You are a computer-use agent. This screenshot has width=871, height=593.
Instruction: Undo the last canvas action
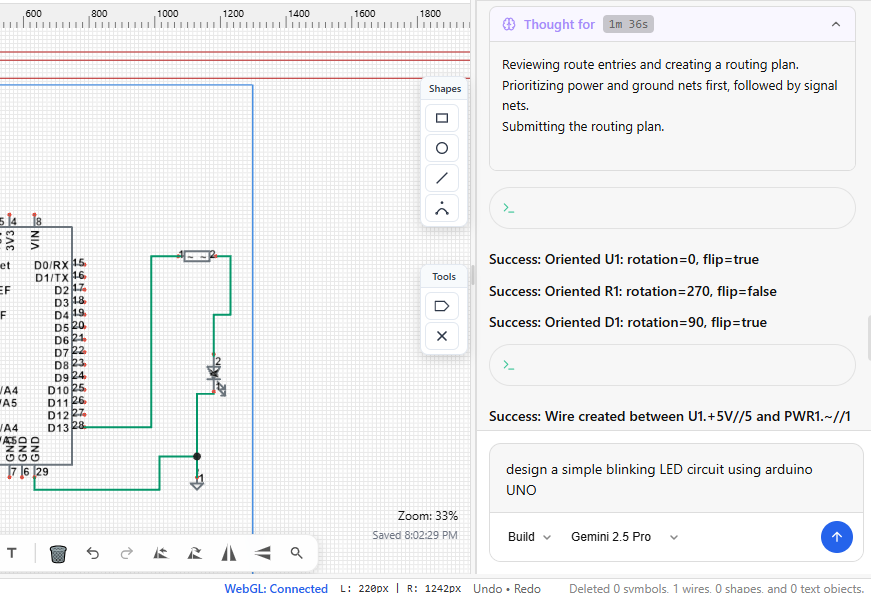pyautogui.click(x=92, y=553)
